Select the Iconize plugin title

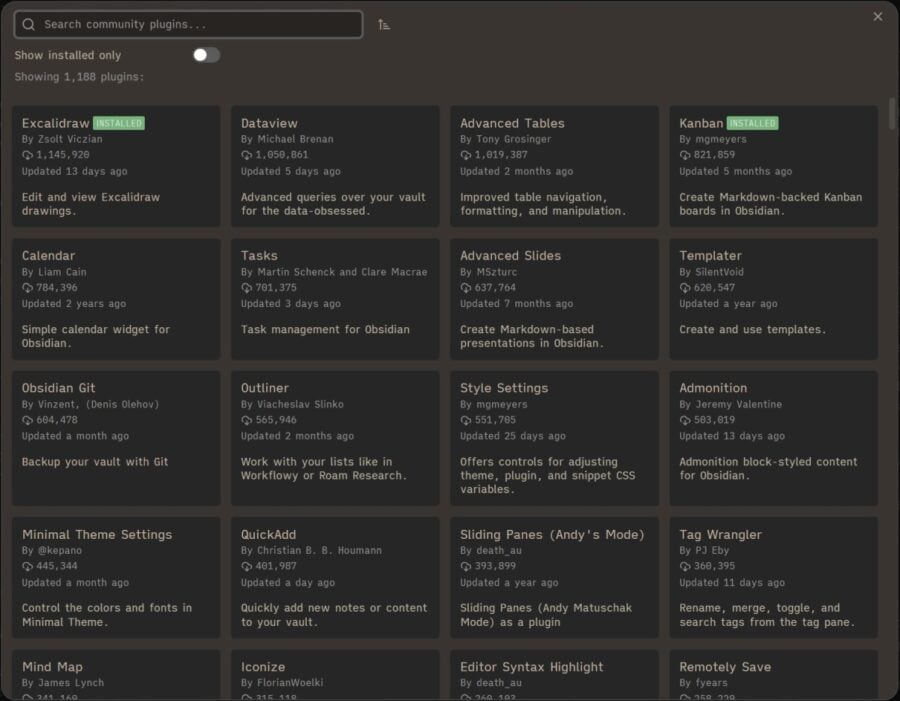263,667
